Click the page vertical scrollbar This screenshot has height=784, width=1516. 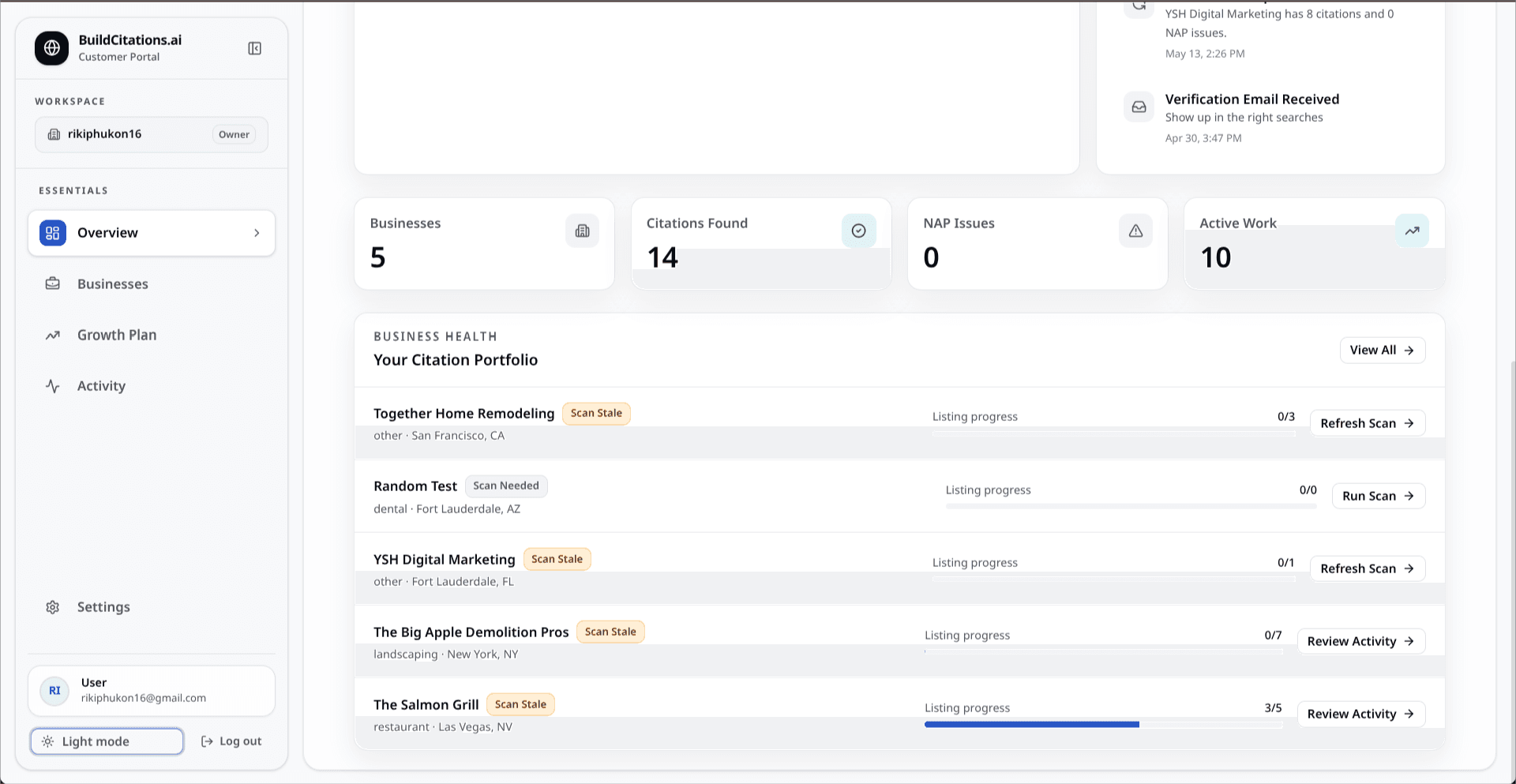(1512, 572)
